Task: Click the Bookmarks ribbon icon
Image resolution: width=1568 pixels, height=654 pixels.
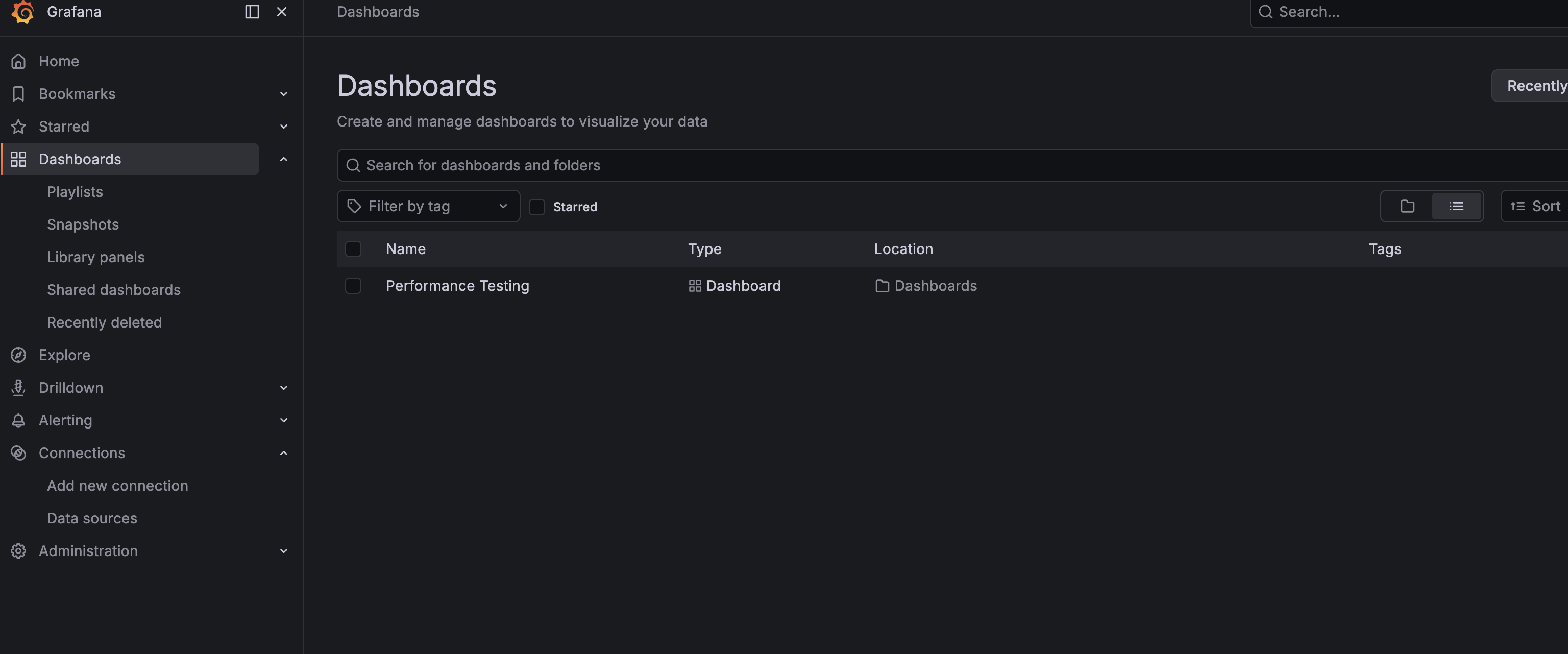Action: [x=18, y=94]
